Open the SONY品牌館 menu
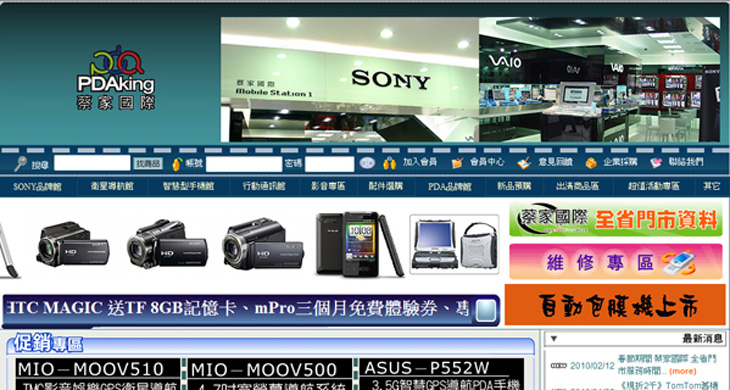Image resolution: width=730 pixels, height=390 pixels. [37, 187]
